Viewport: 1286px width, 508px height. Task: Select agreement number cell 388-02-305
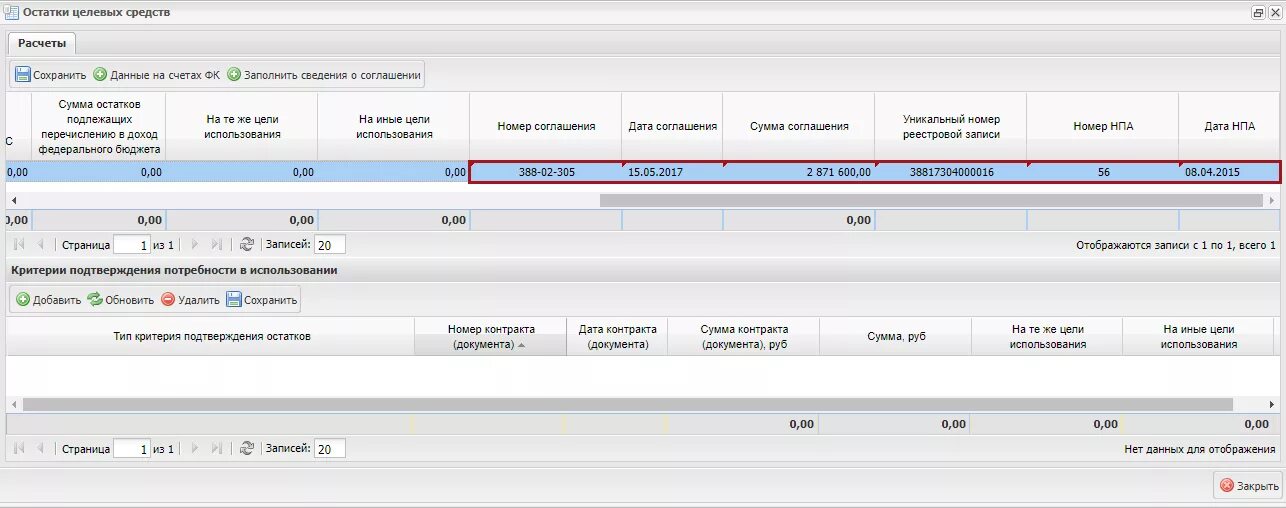click(x=546, y=172)
